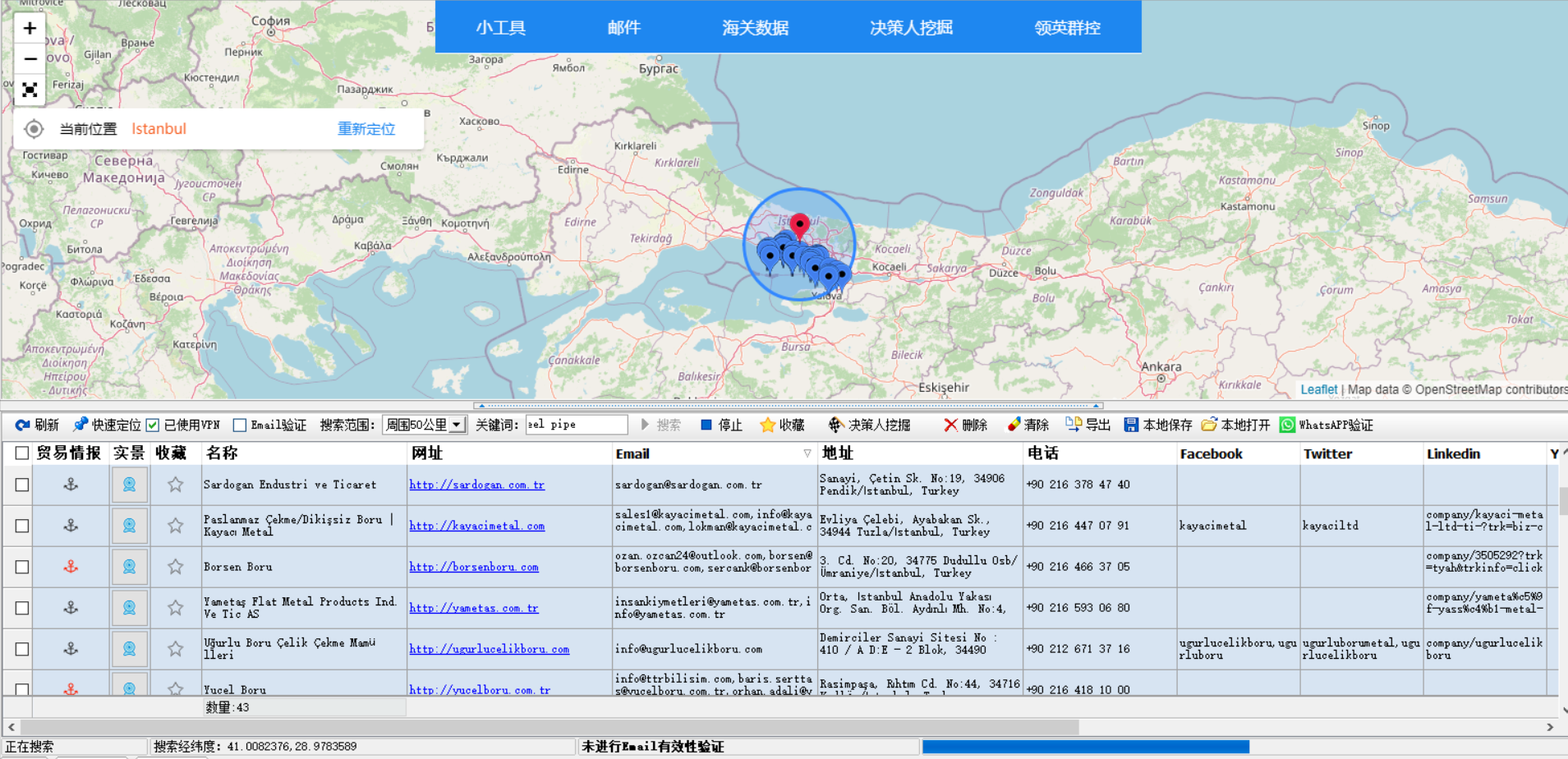Click right arrow of horizontal scrollbar
This screenshot has height=759, width=1568.
[x=1550, y=727]
